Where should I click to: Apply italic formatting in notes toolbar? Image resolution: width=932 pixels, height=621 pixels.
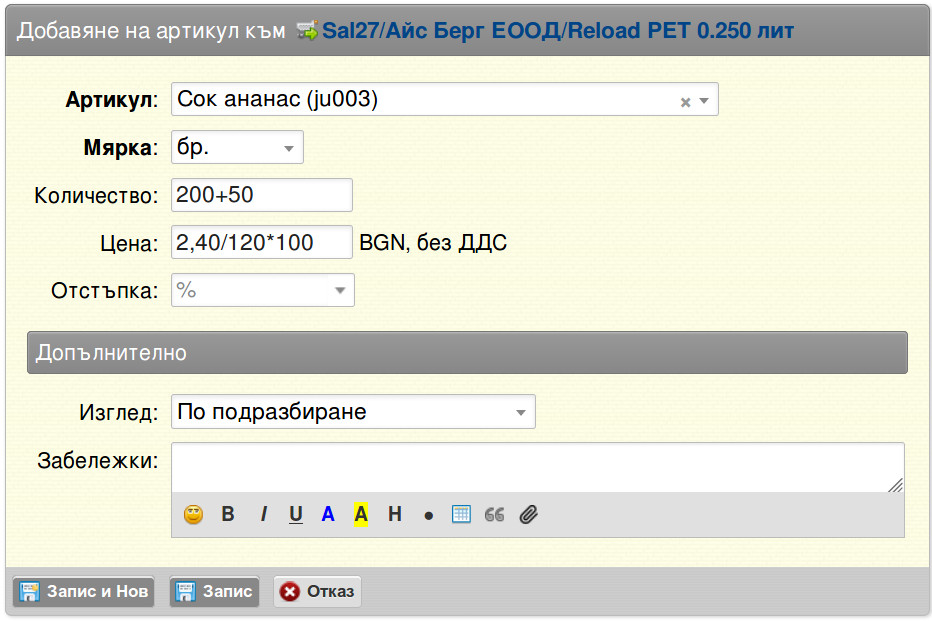click(x=263, y=514)
